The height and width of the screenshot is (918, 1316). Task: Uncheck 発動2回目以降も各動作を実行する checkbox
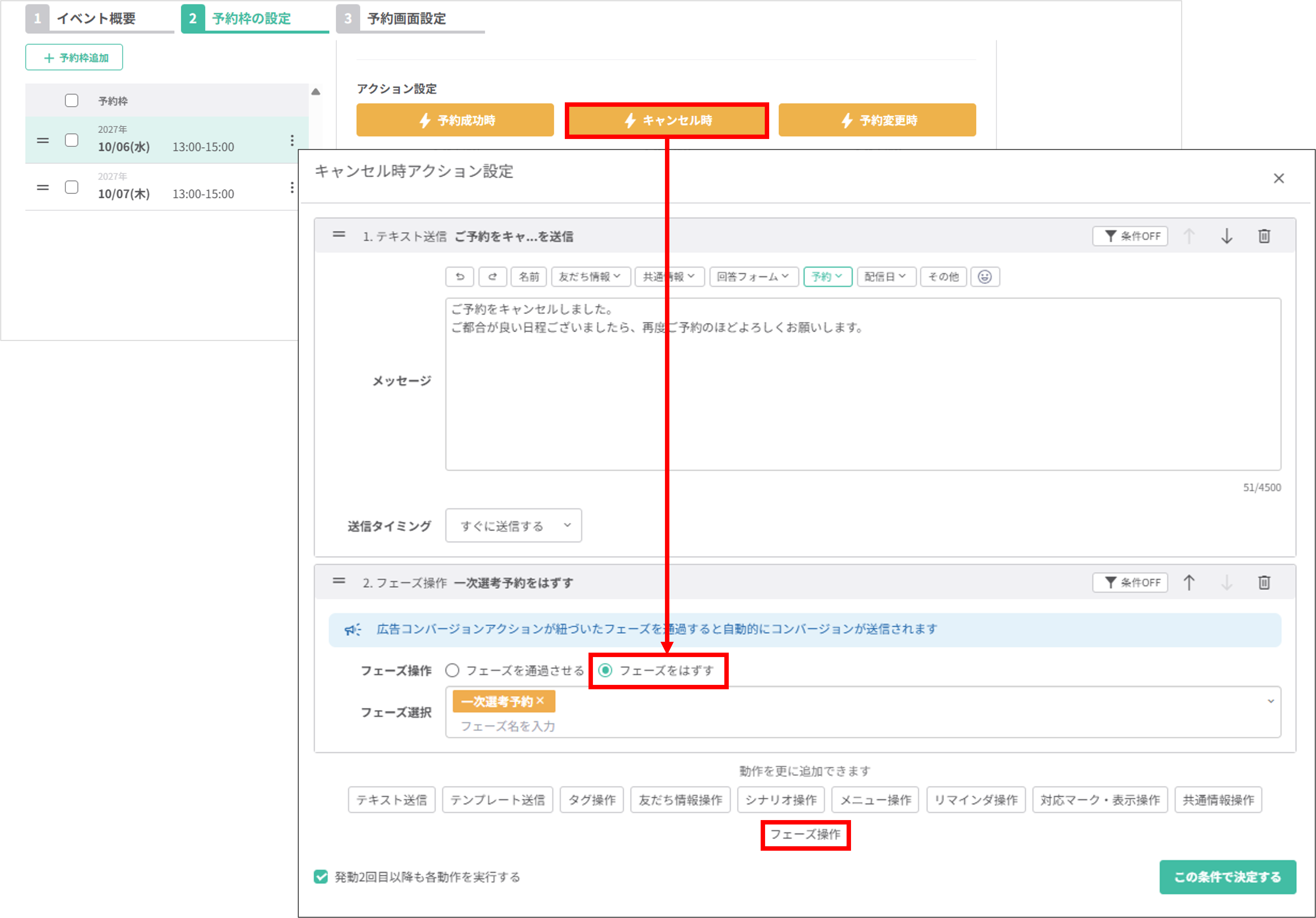coord(321,877)
